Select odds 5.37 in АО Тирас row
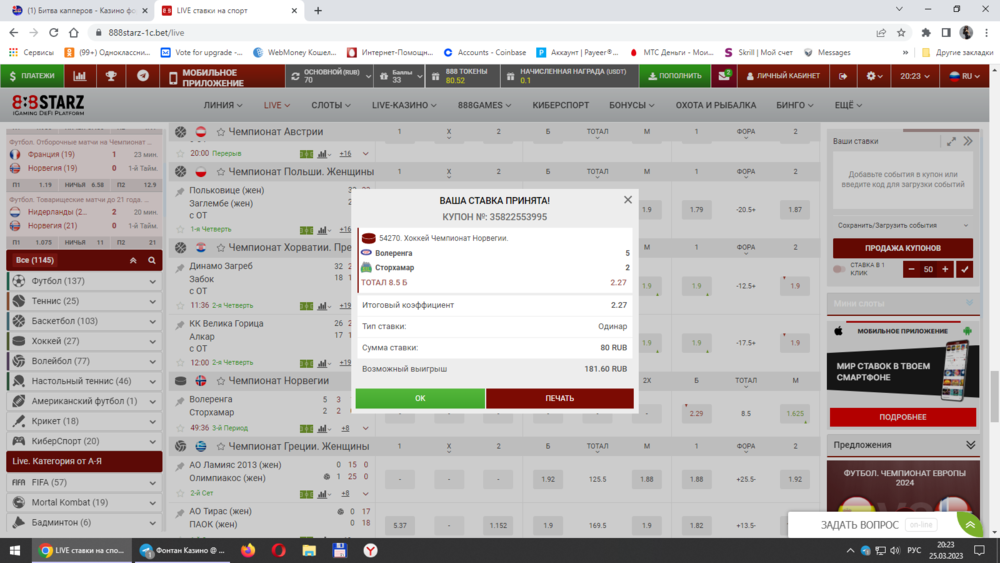 pos(400,525)
